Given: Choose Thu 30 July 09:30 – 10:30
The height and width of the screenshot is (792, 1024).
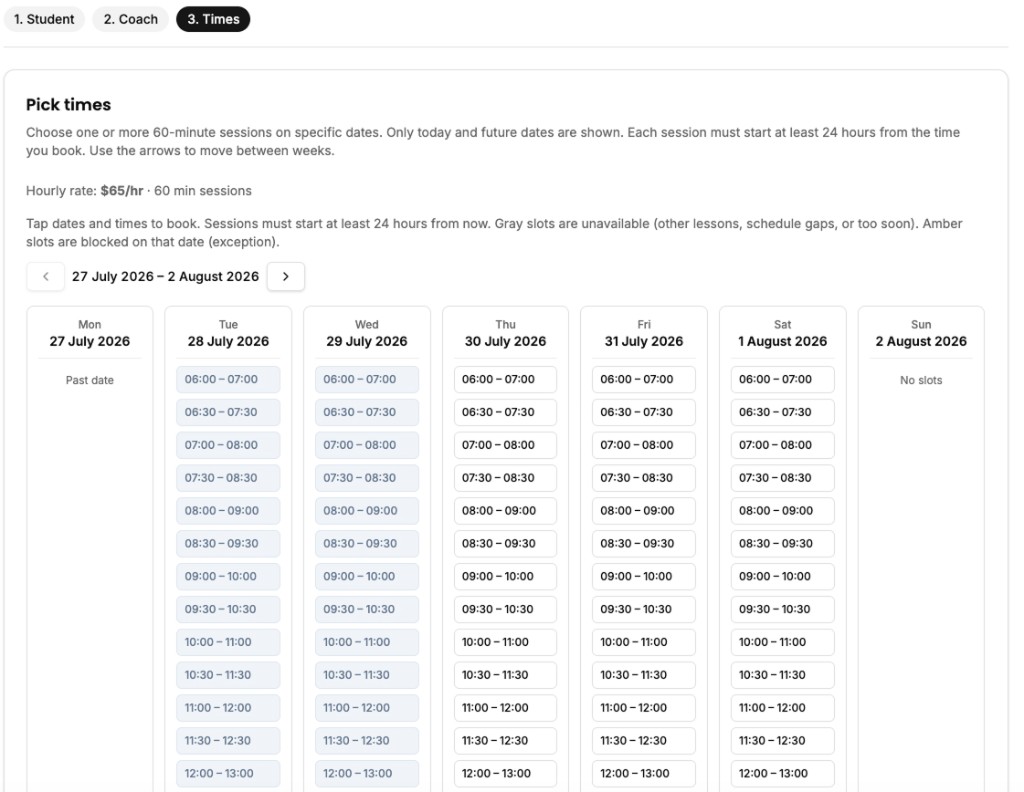Looking at the screenshot, I should (505, 609).
